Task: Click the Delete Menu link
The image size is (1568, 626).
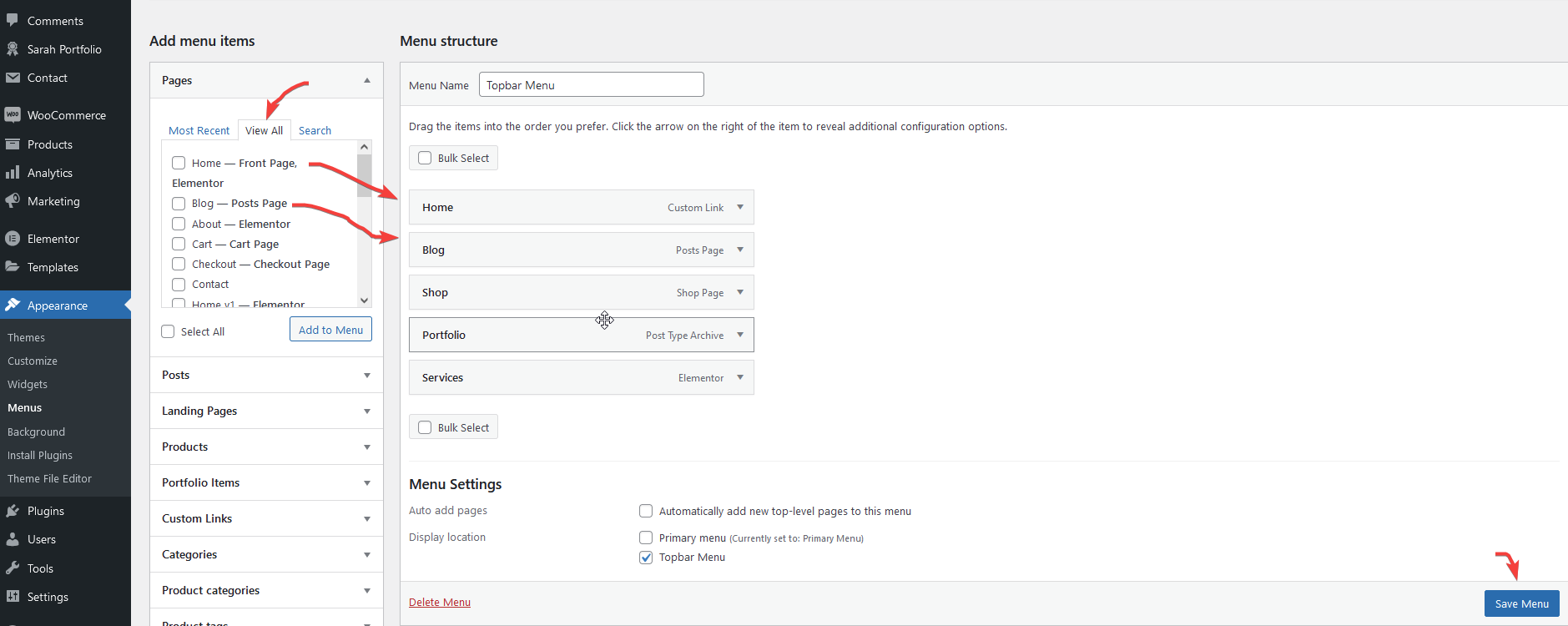Action: pos(440,602)
